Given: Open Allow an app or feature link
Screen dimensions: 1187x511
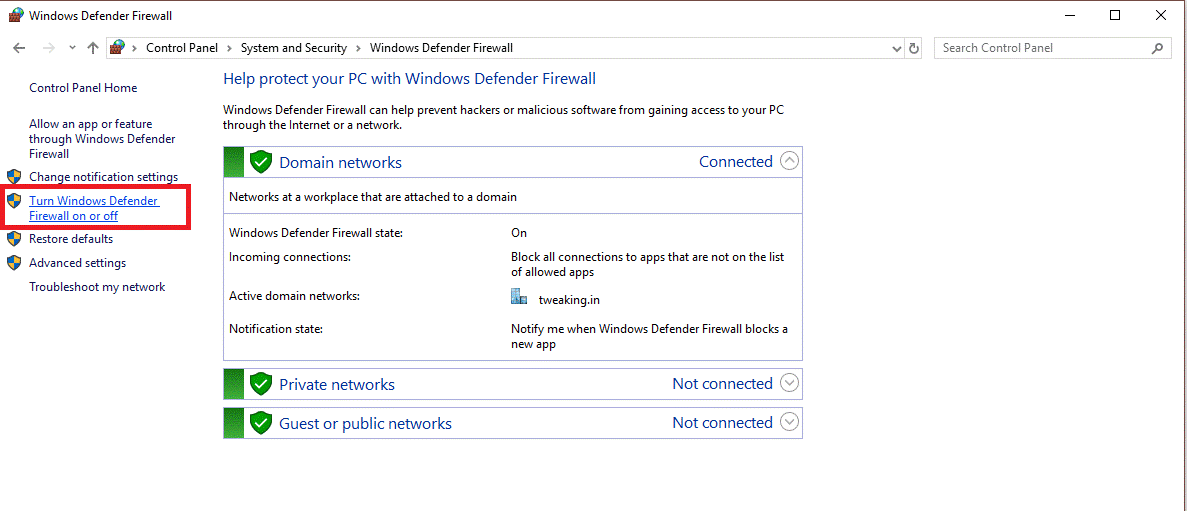Looking at the screenshot, I should click(102, 139).
